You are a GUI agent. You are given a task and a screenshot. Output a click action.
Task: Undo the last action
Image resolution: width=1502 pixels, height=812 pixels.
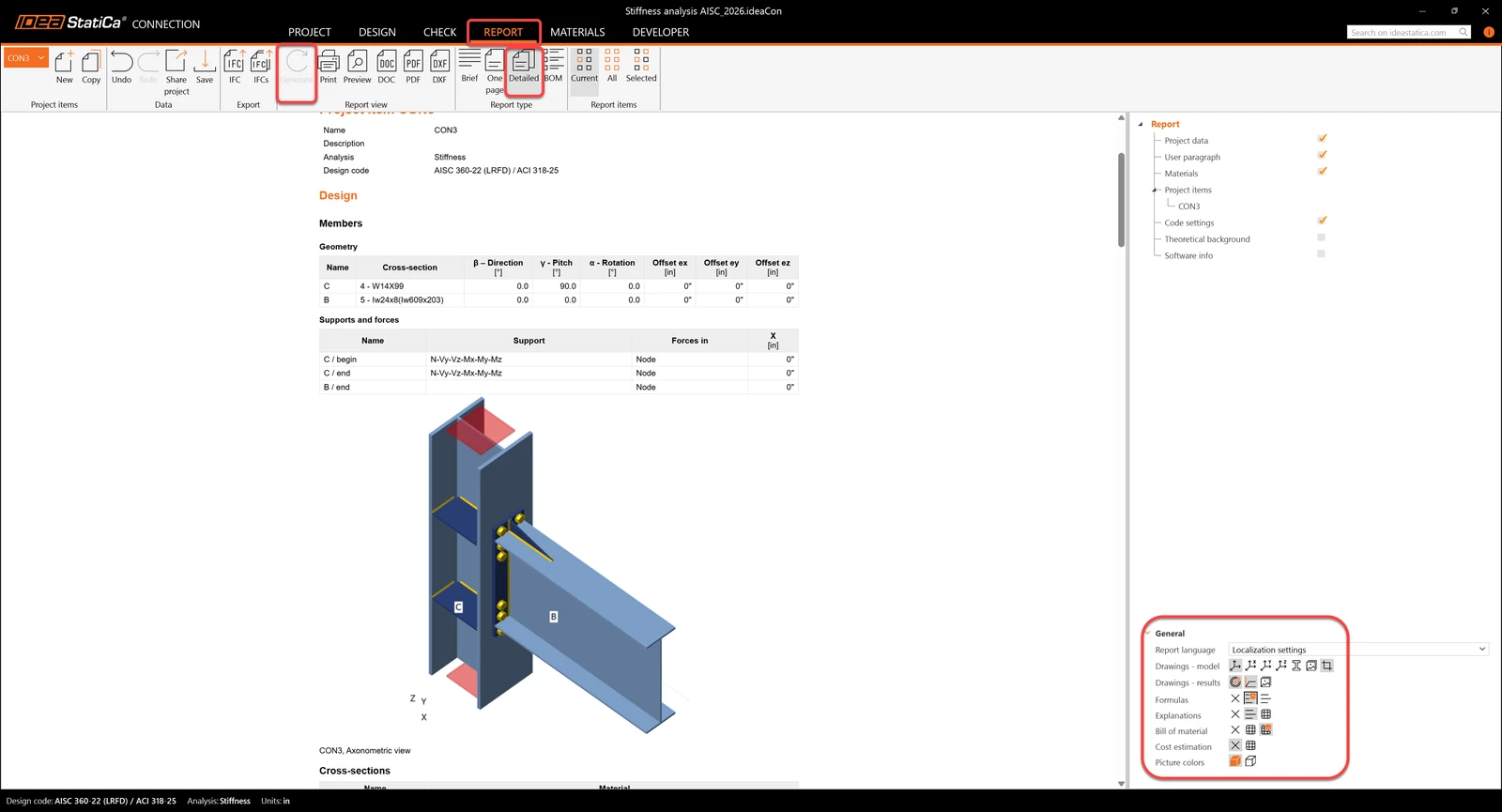122,68
